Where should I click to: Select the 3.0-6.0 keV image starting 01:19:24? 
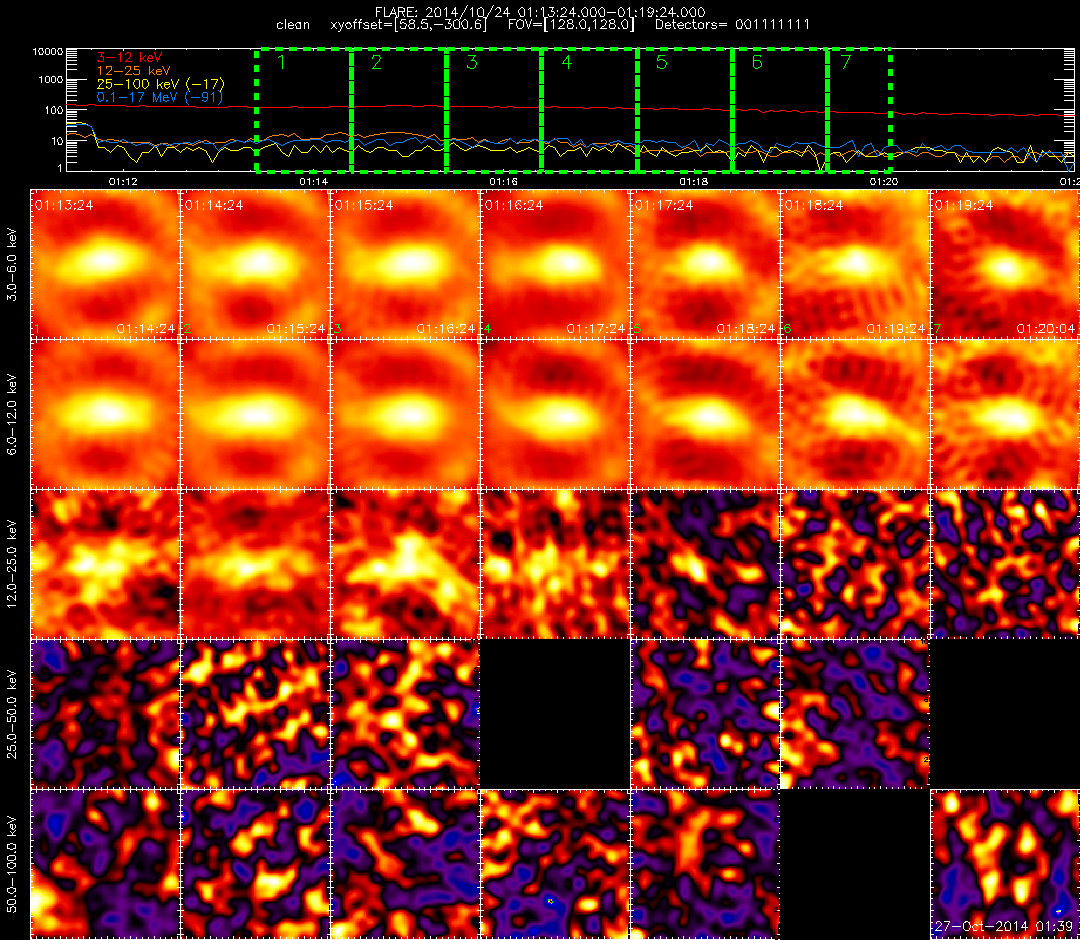tap(1005, 264)
